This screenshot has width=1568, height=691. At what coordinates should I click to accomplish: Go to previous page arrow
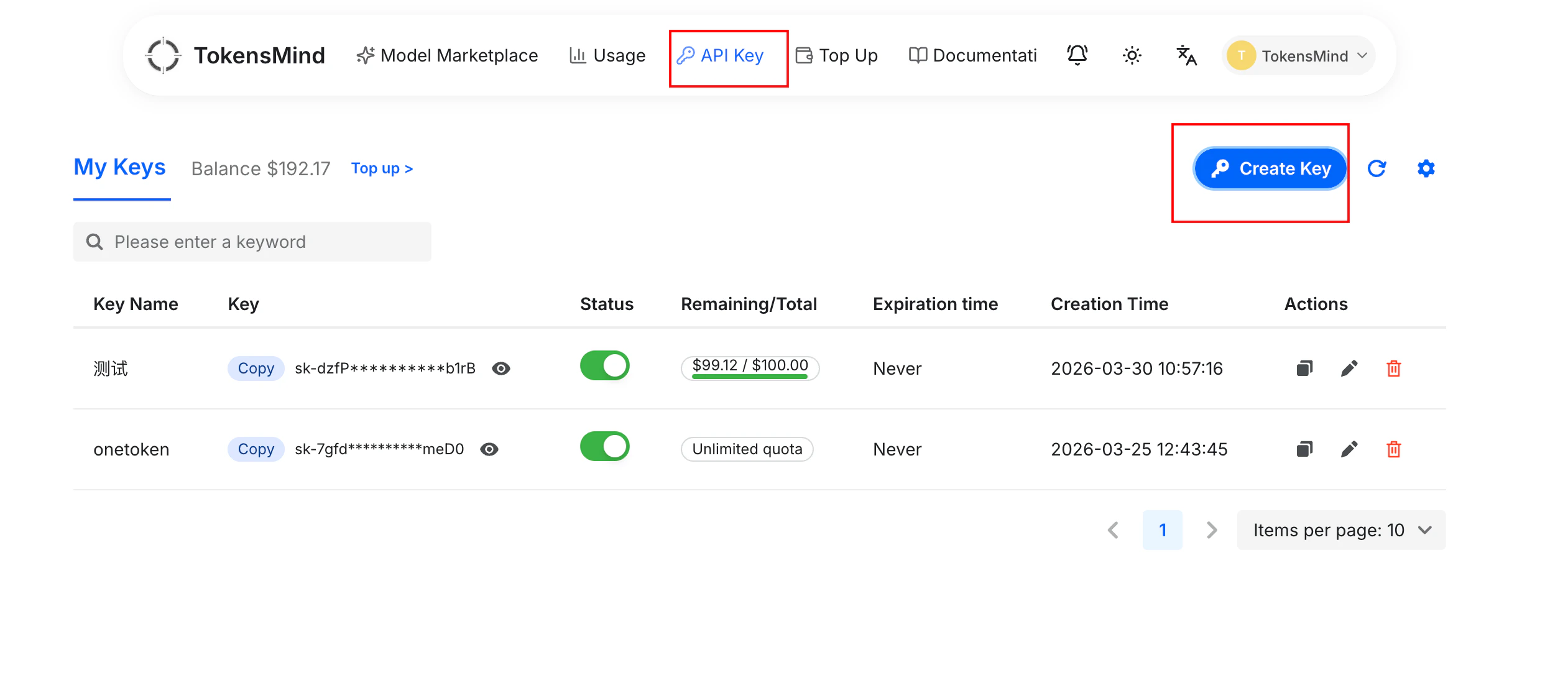(x=1114, y=530)
